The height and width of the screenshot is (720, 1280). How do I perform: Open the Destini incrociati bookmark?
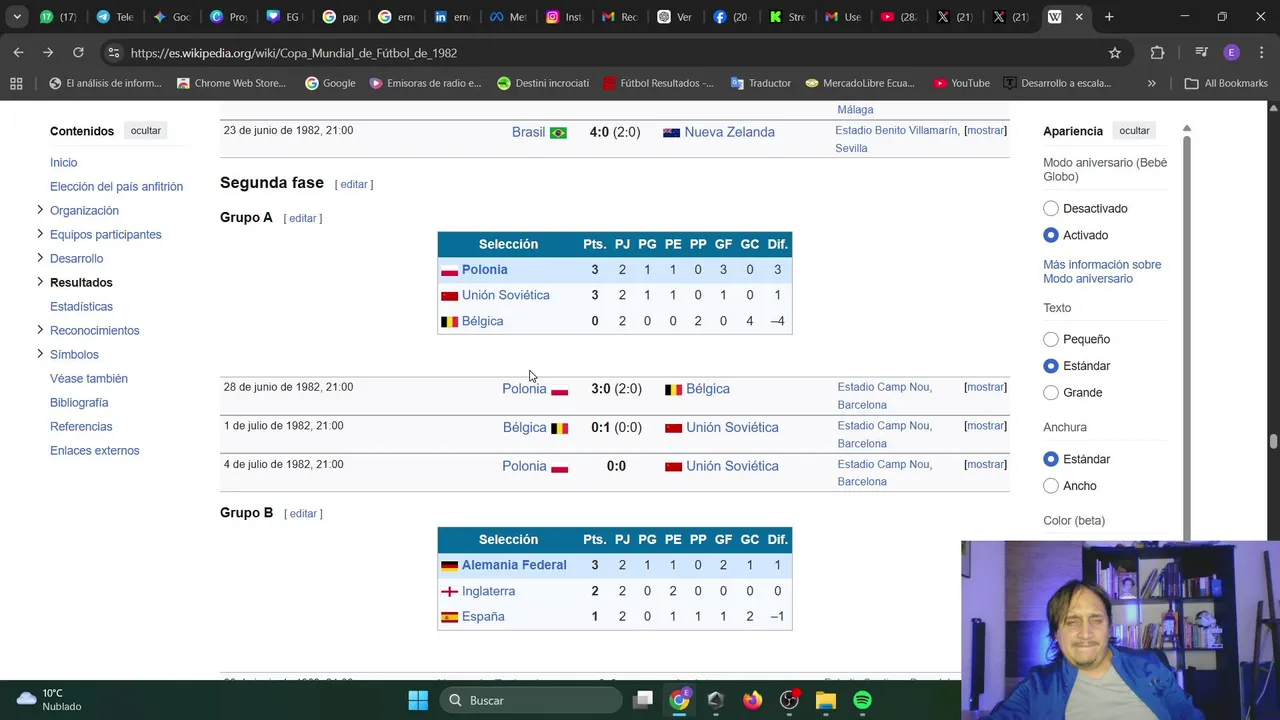pos(543,83)
